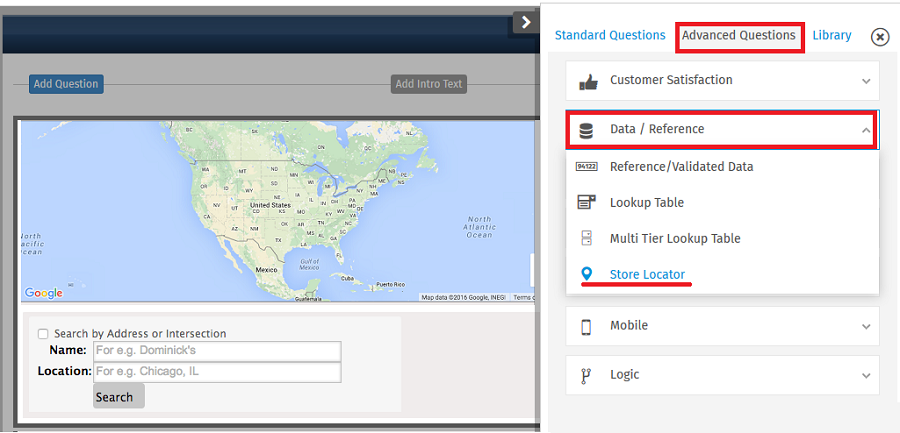The height and width of the screenshot is (433, 900).
Task: Click the Customer Satisfaction label
Action: [x=671, y=80]
